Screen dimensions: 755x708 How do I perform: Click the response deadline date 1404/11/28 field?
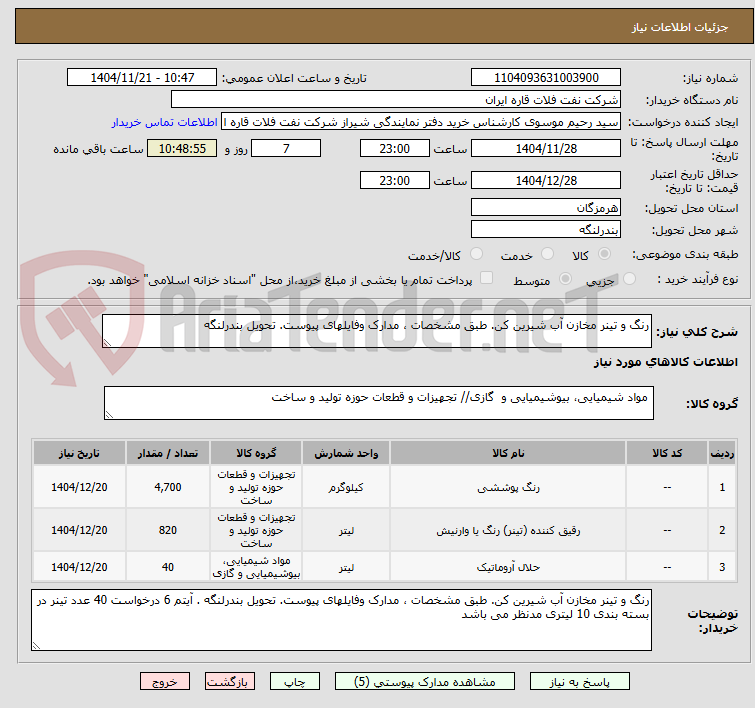coord(546,148)
